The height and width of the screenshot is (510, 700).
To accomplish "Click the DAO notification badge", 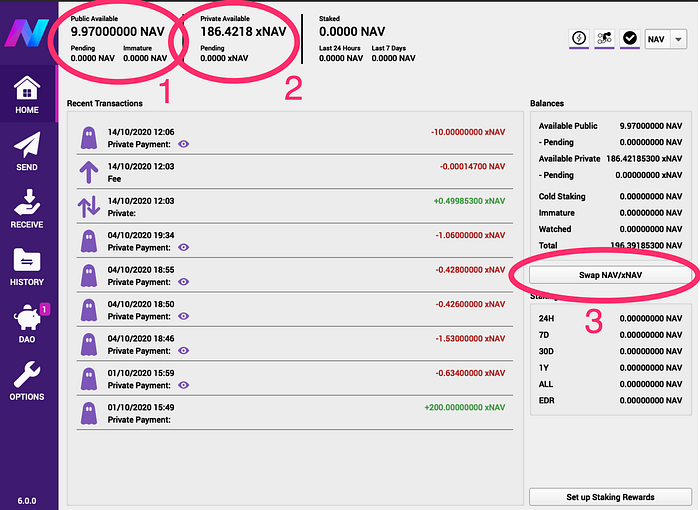I will coord(45,309).
